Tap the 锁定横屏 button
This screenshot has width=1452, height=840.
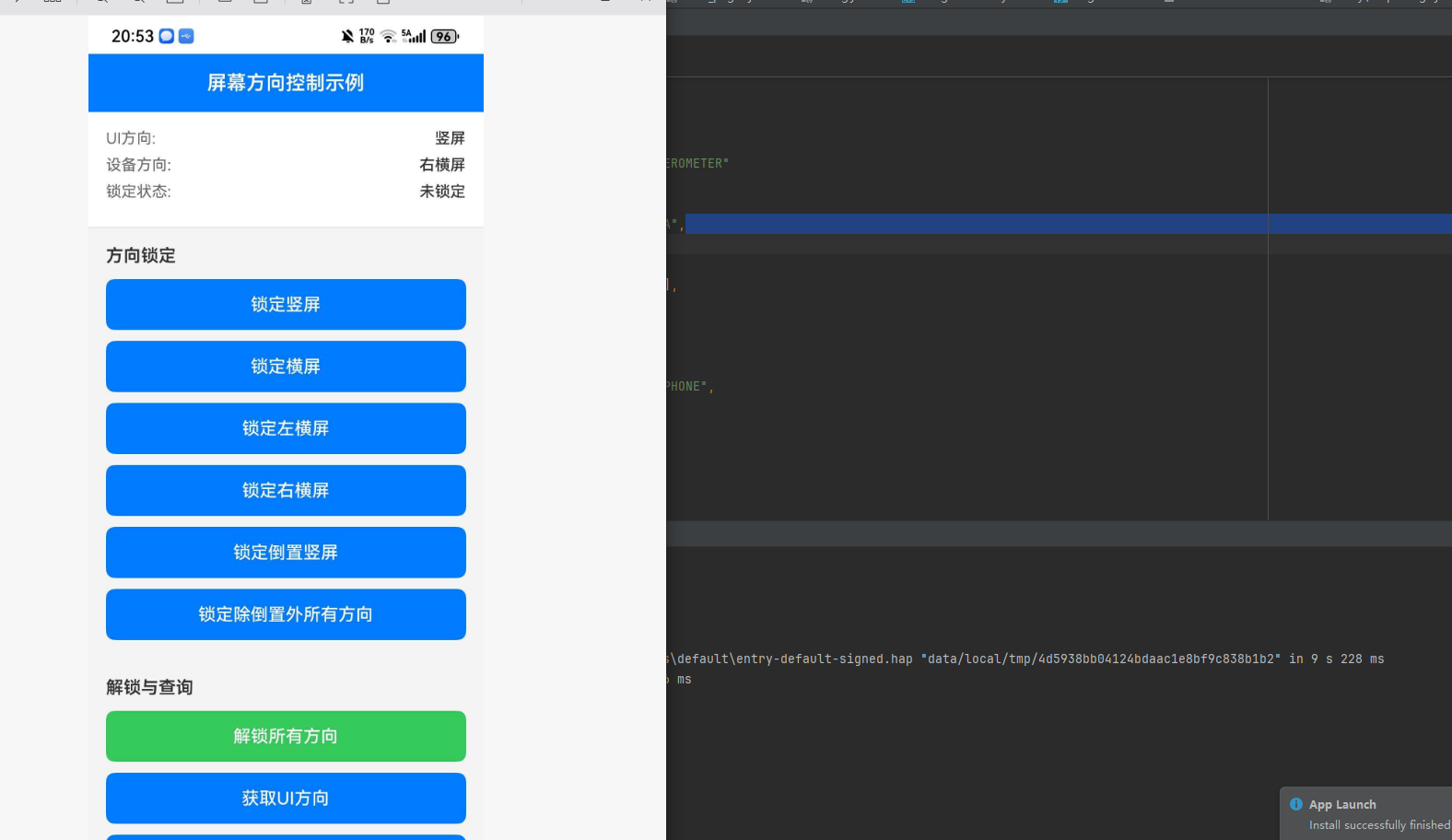pos(286,367)
